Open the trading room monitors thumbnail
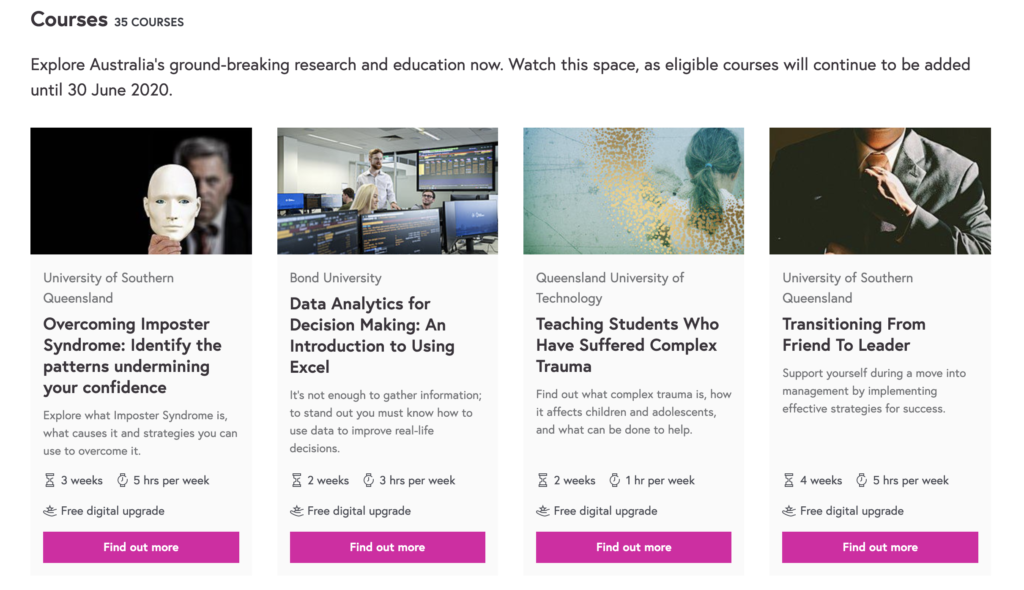1024x590 pixels. [x=387, y=191]
